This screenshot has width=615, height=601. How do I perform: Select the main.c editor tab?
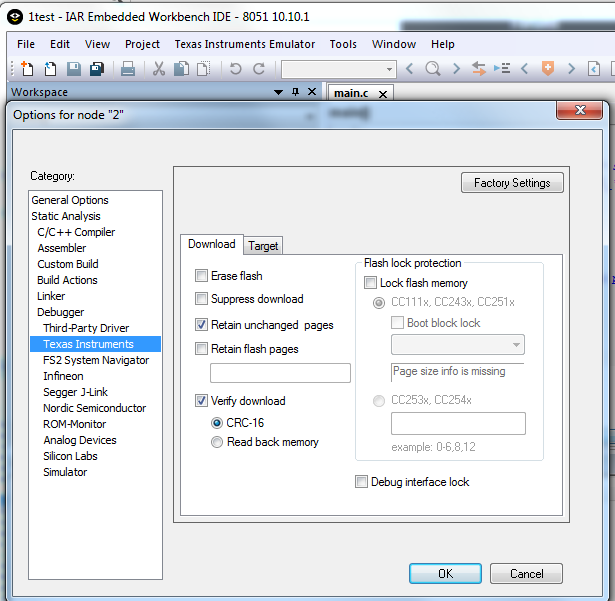point(351,93)
